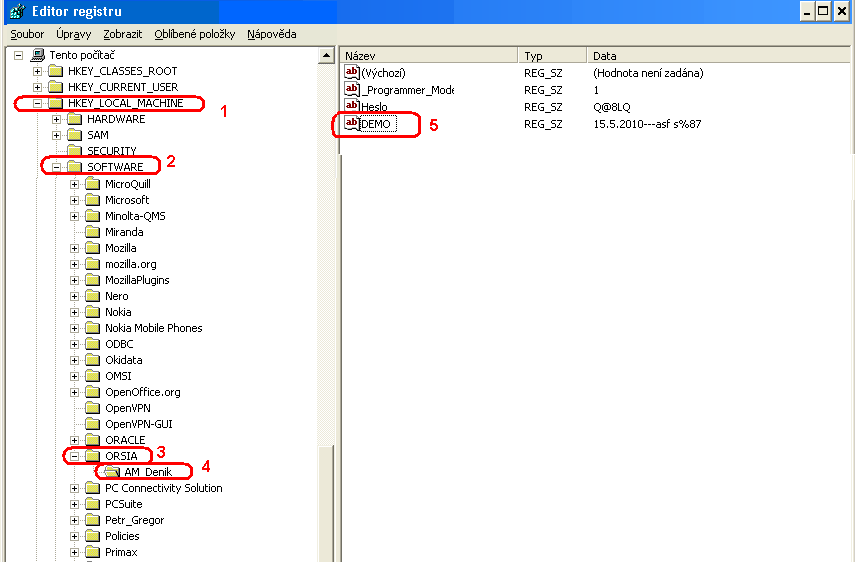Image resolution: width=855 pixels, height=562 pixels.
Task: Click the Nero folder icon
Action: coord(93,296)
